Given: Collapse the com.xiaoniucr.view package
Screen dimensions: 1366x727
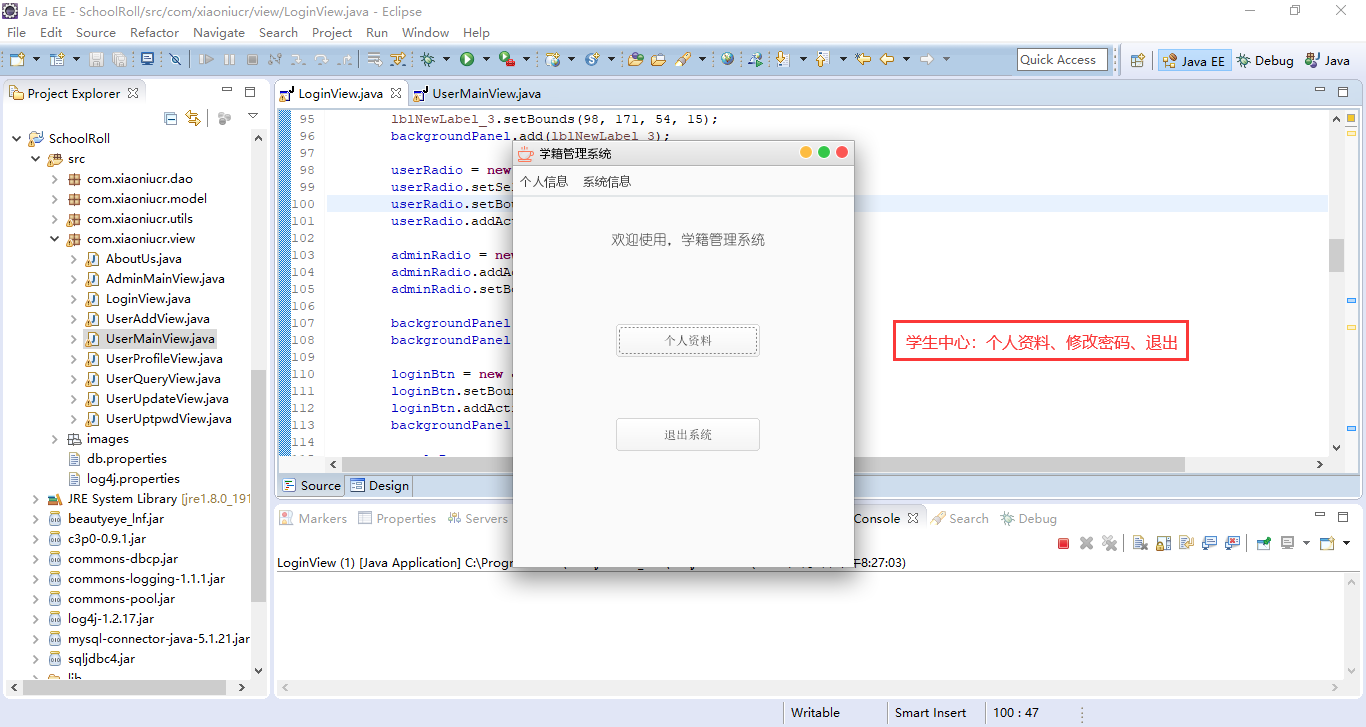Looking at the screenshot, I should (x=54, y=239).
